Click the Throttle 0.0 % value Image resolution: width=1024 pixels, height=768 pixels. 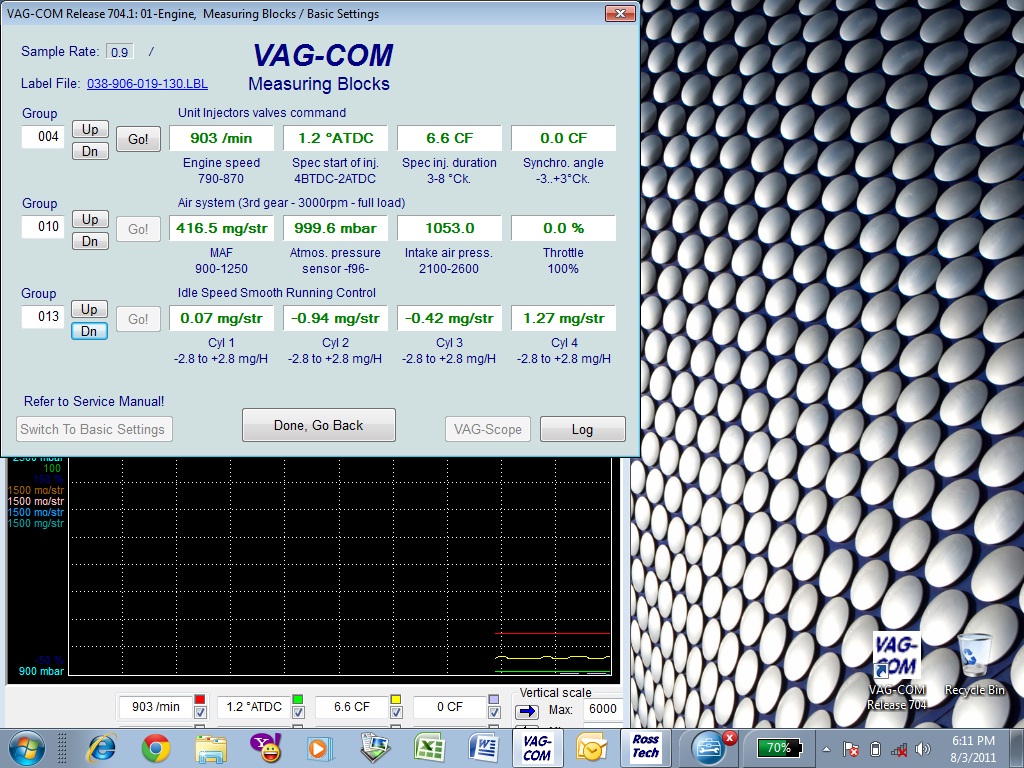coord(564,229)
